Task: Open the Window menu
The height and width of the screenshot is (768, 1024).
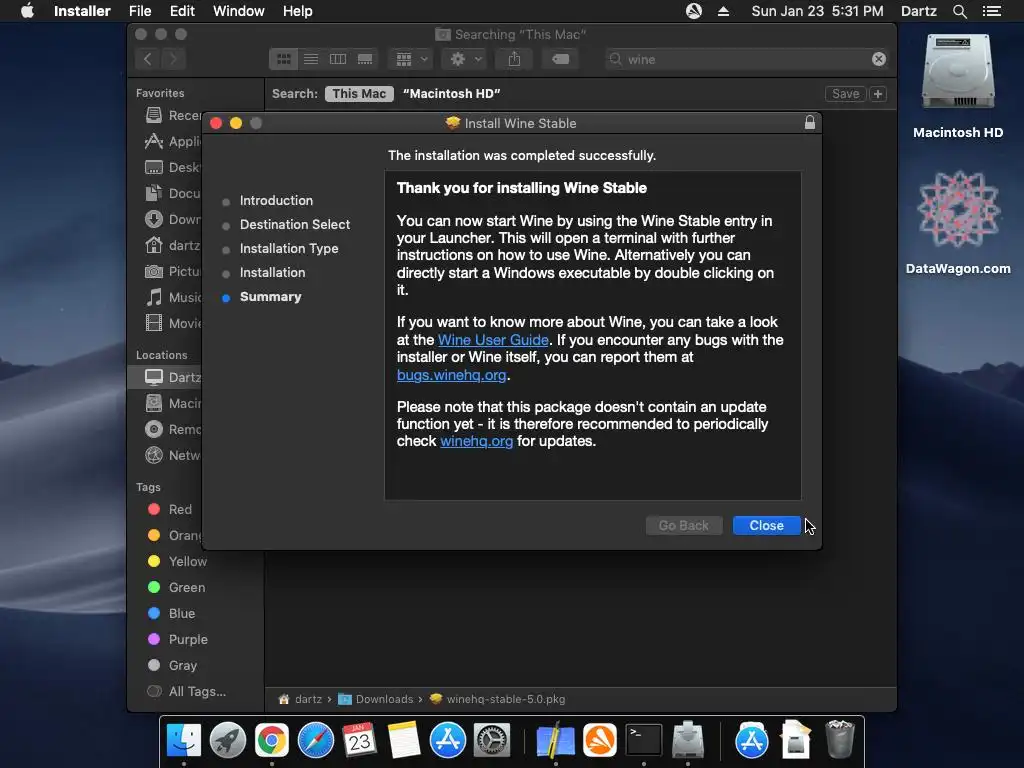Action: (x=238, y=11)
